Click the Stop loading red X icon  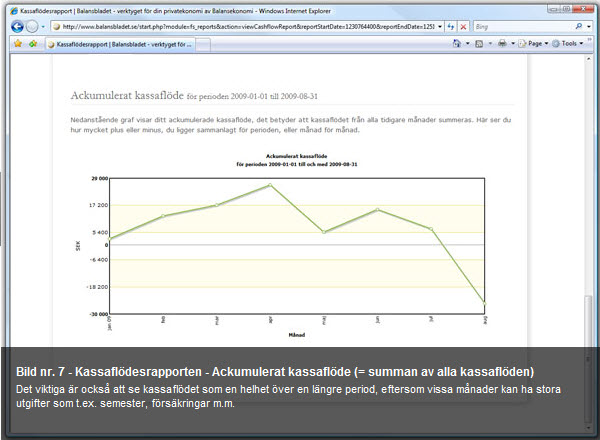click(x=461, y=26)
